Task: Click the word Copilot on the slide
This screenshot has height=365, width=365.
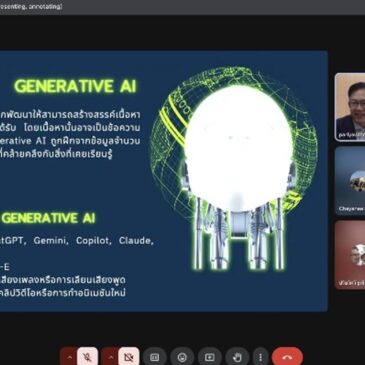Action: (x=93, y=241)
